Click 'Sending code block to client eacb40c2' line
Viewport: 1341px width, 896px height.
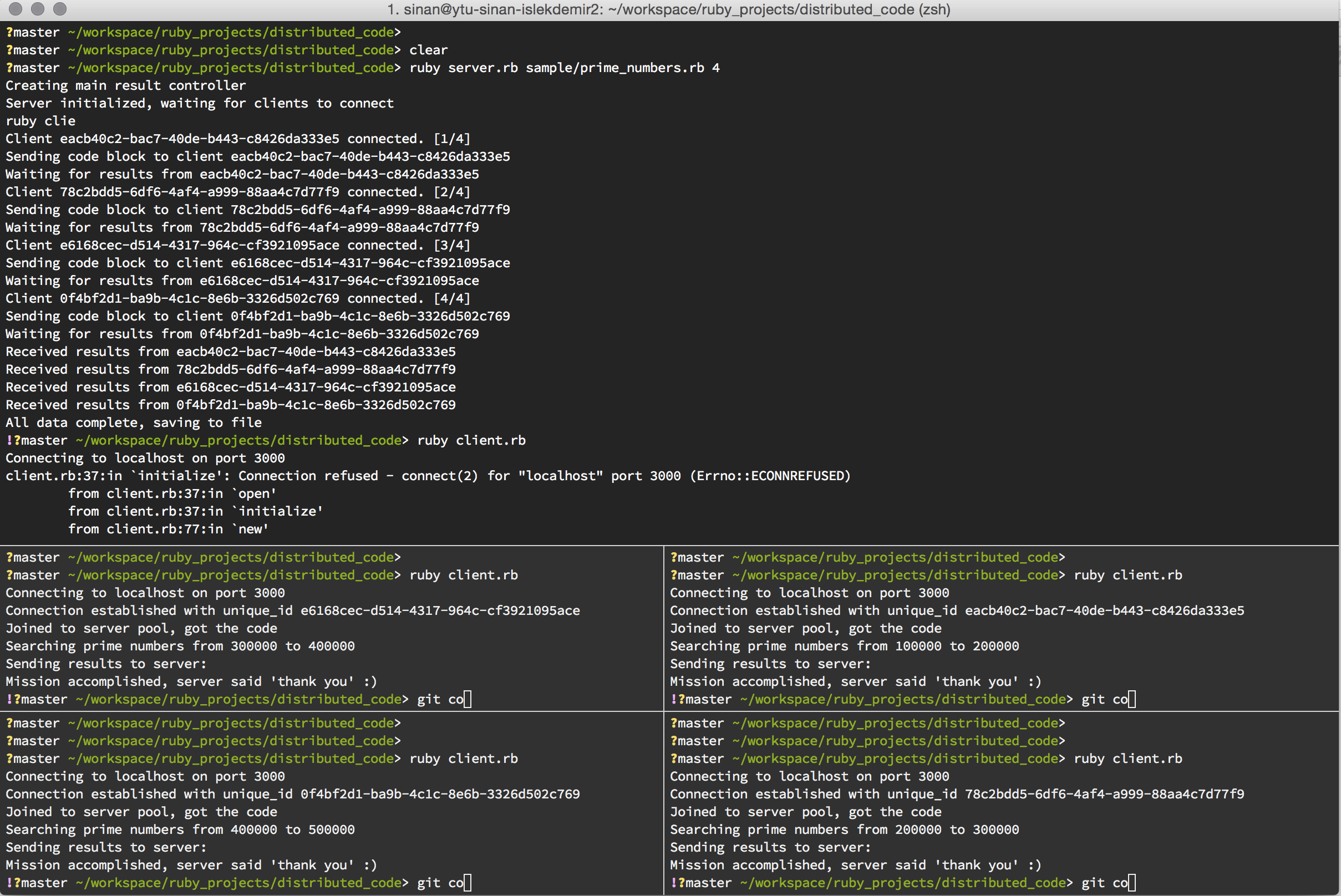[258, 156]
